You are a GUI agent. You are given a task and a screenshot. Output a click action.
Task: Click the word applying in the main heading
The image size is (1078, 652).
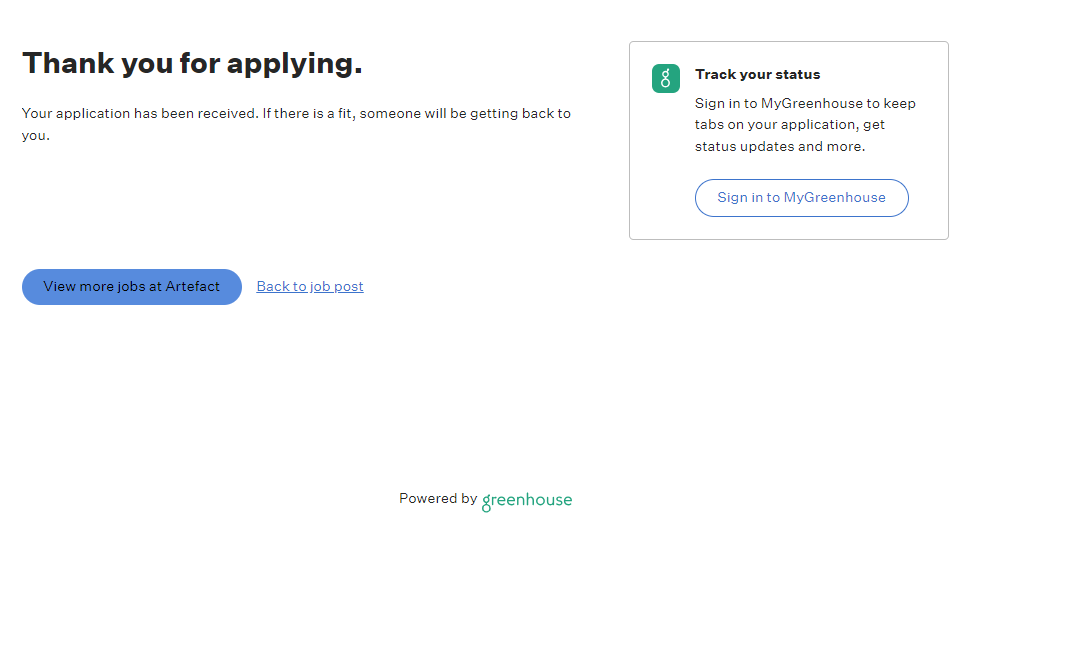pos(294,64)
